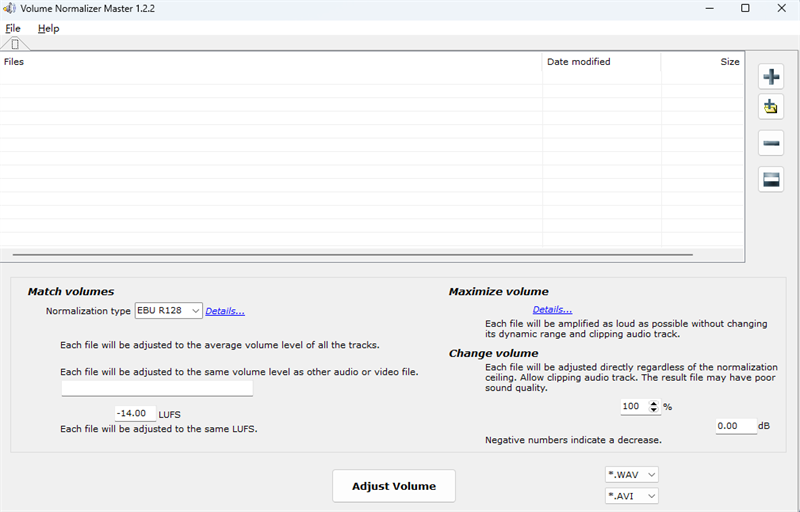Click text 'Each file will be adjusted to the same LUFS.'

(159, 429)
